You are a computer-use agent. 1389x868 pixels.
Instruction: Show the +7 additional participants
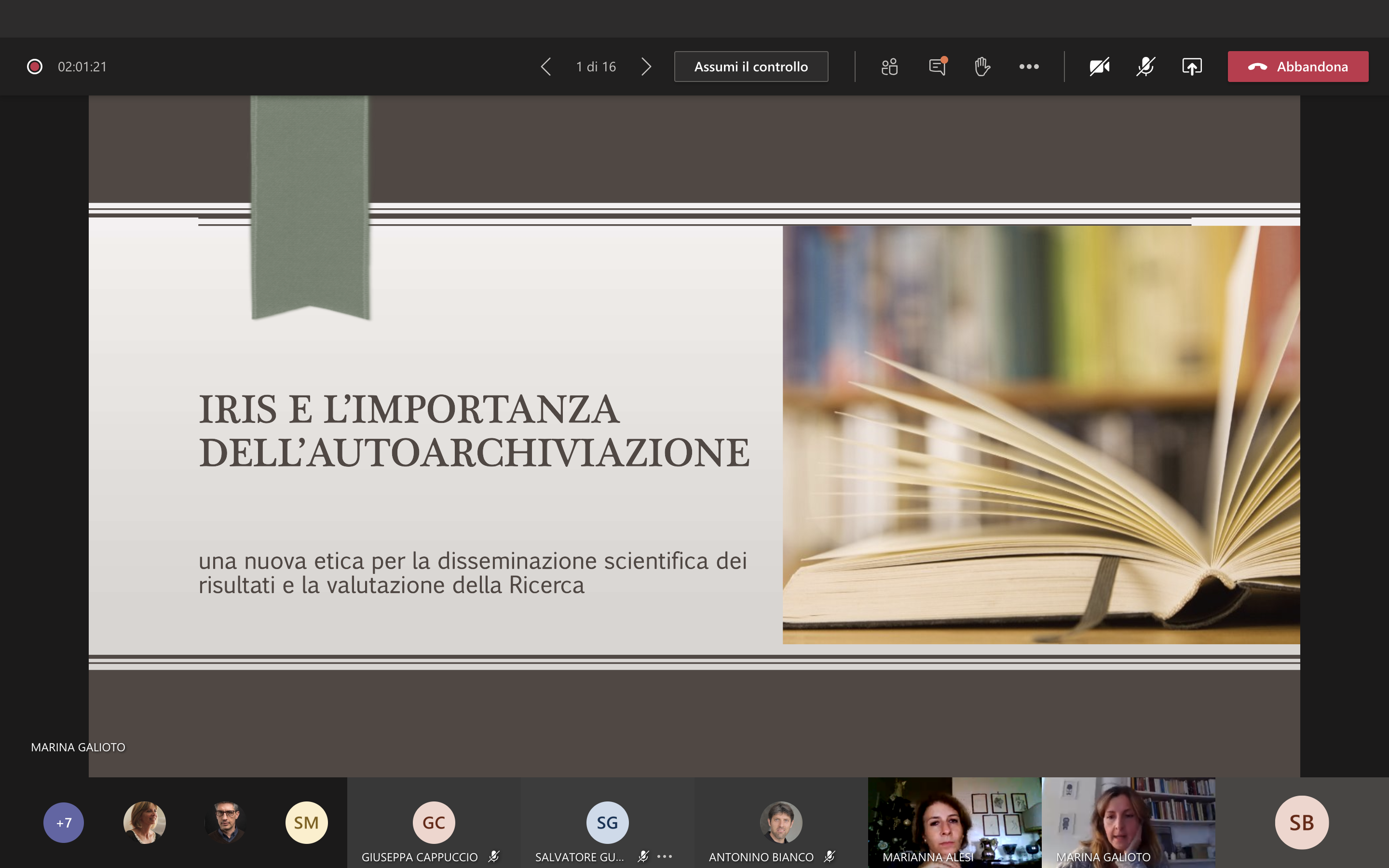pyautogui.click(x=64, y=823)
